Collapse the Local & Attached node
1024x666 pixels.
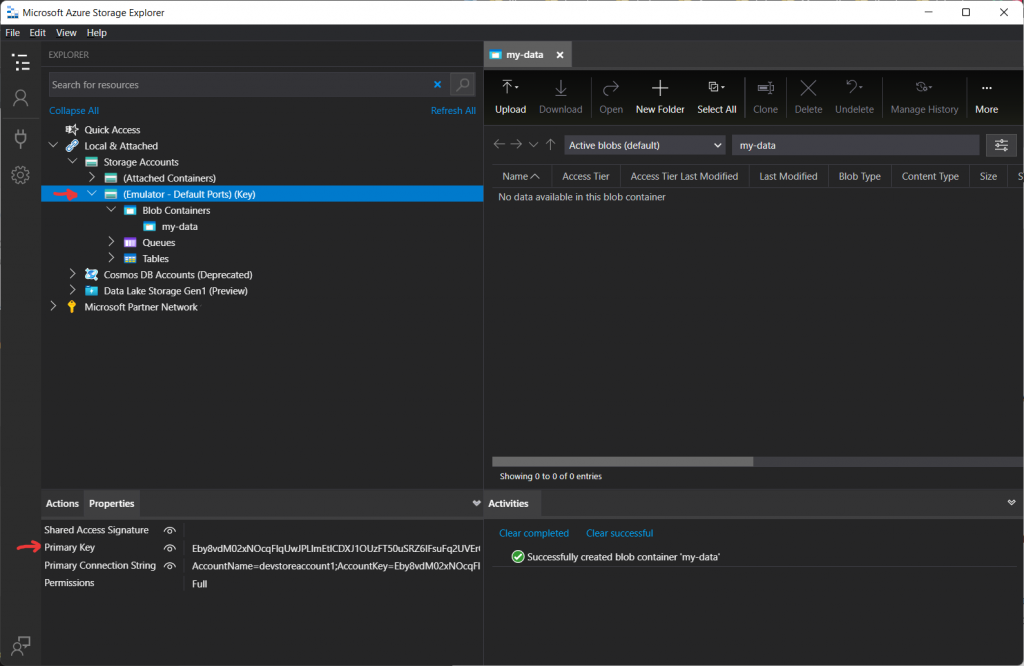[x=54, y=146]
